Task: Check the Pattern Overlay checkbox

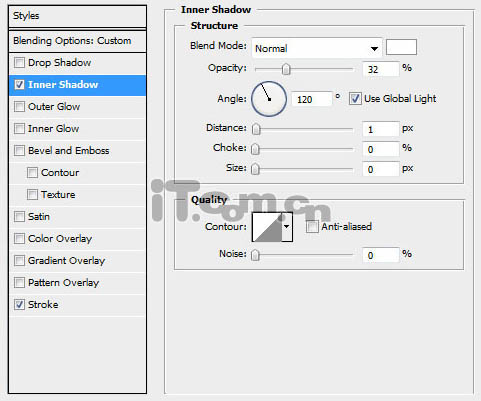Action: [x=19, y=282]
